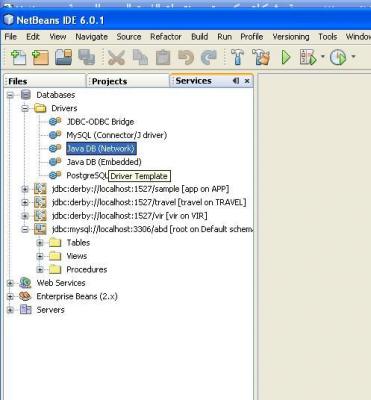Open the Versioning menu

[x=291, y=37]
